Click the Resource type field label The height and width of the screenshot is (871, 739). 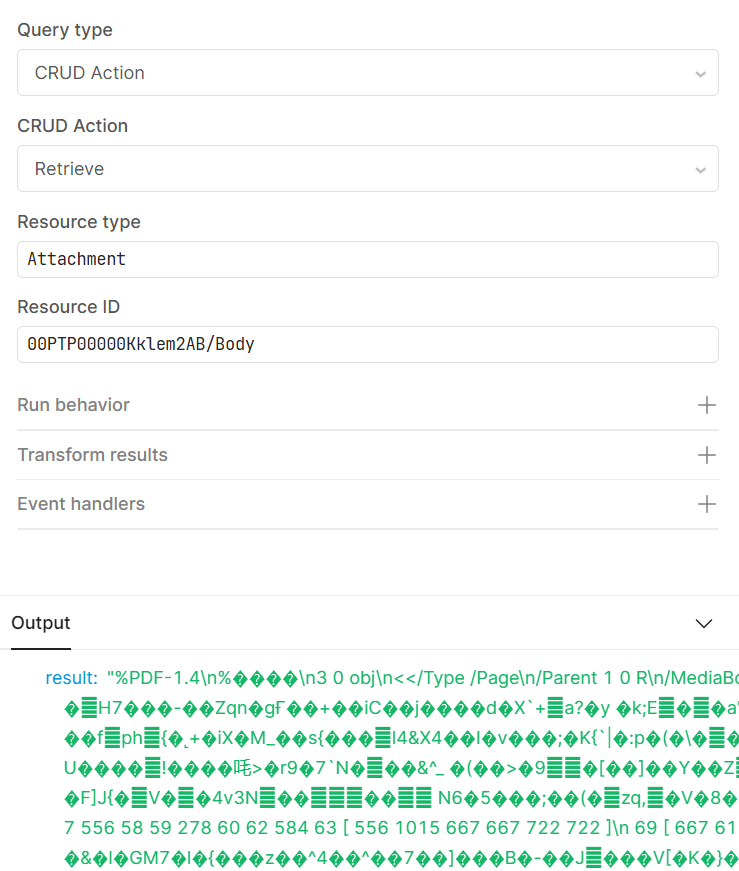79,222
